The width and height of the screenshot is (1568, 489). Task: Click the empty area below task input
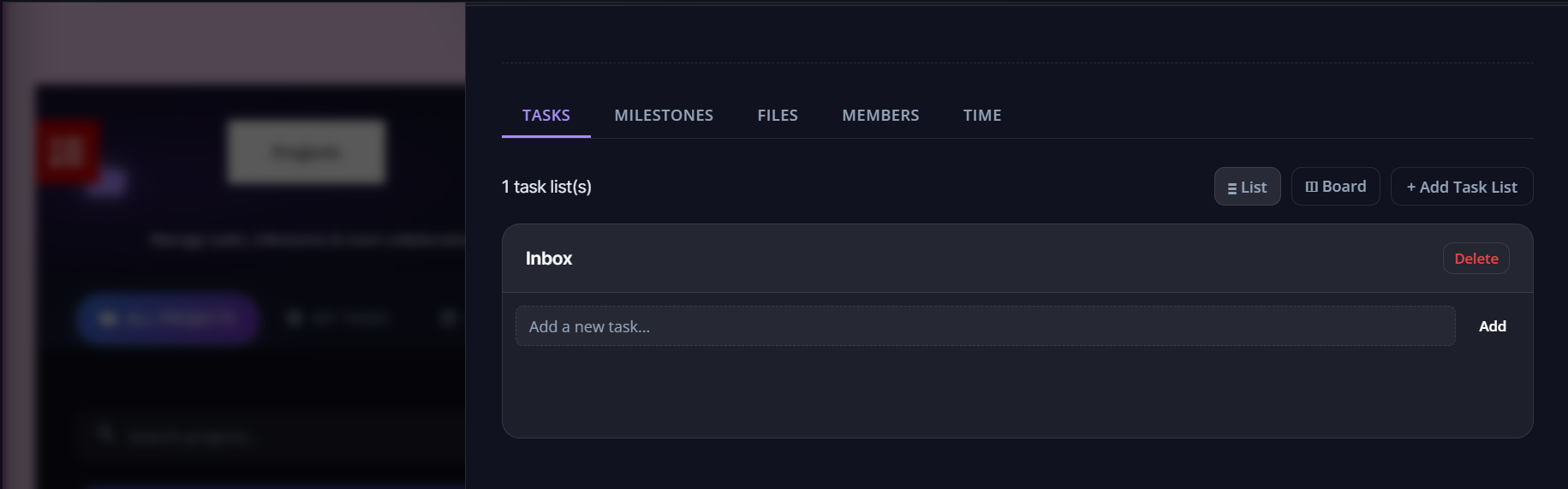point(1017,391)
